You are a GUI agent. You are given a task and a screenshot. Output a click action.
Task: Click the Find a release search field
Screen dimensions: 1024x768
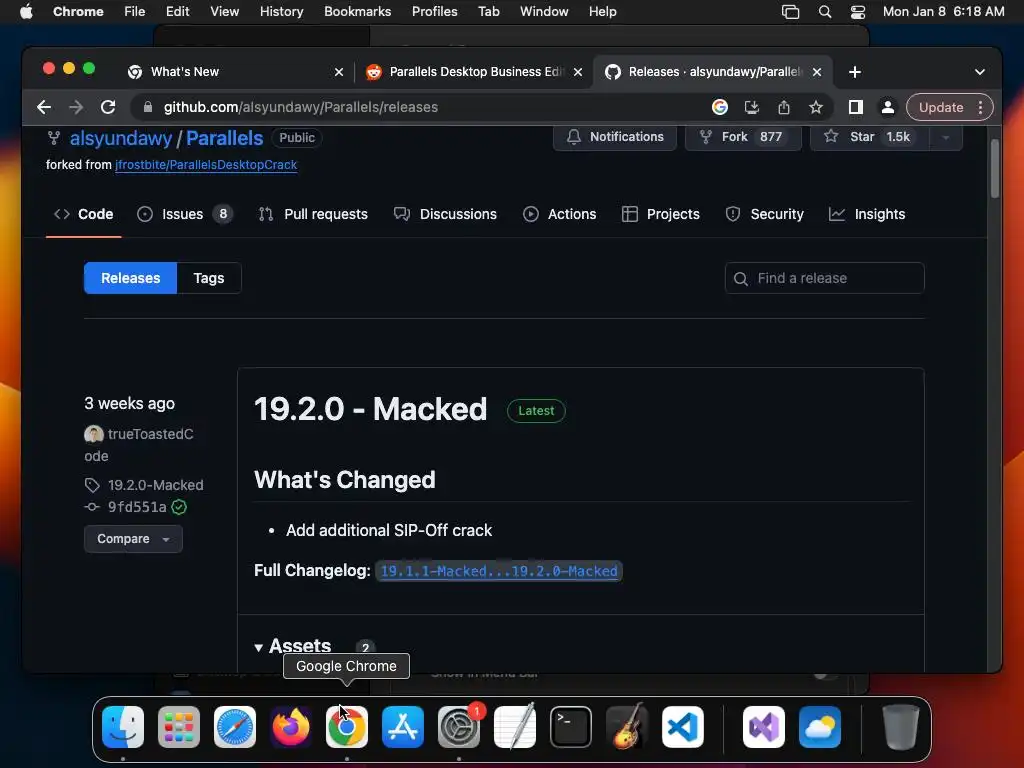coord(824,278)
